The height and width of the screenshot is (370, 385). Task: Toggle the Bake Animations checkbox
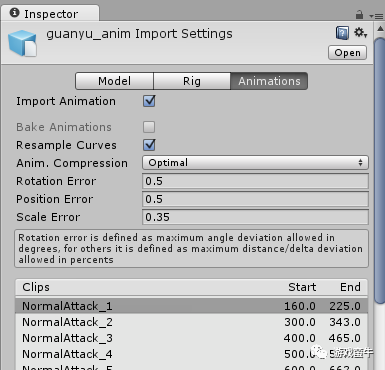(149, 127)
